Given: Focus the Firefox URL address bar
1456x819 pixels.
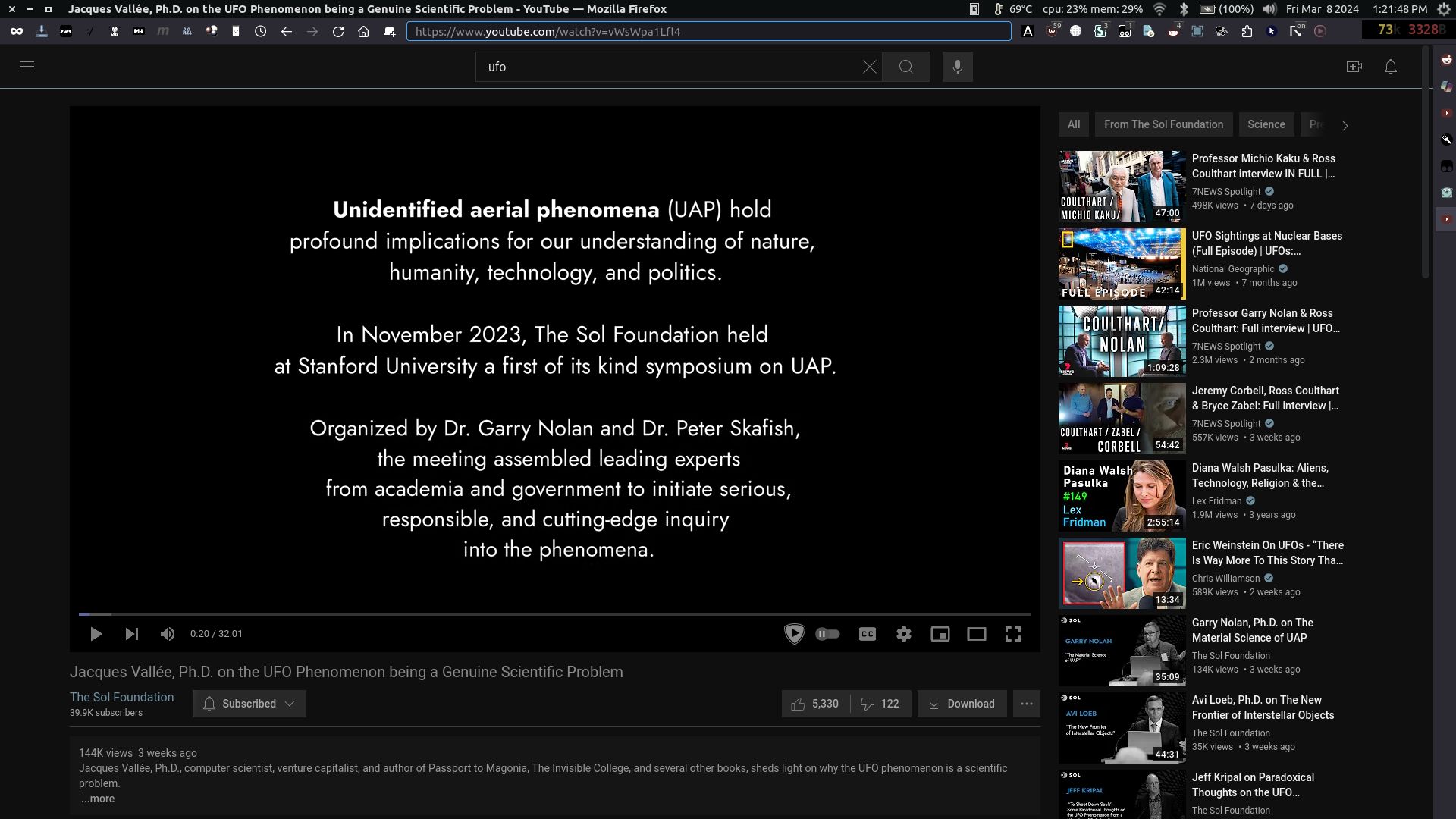Looking at the screenshot, I should [708, 31].
